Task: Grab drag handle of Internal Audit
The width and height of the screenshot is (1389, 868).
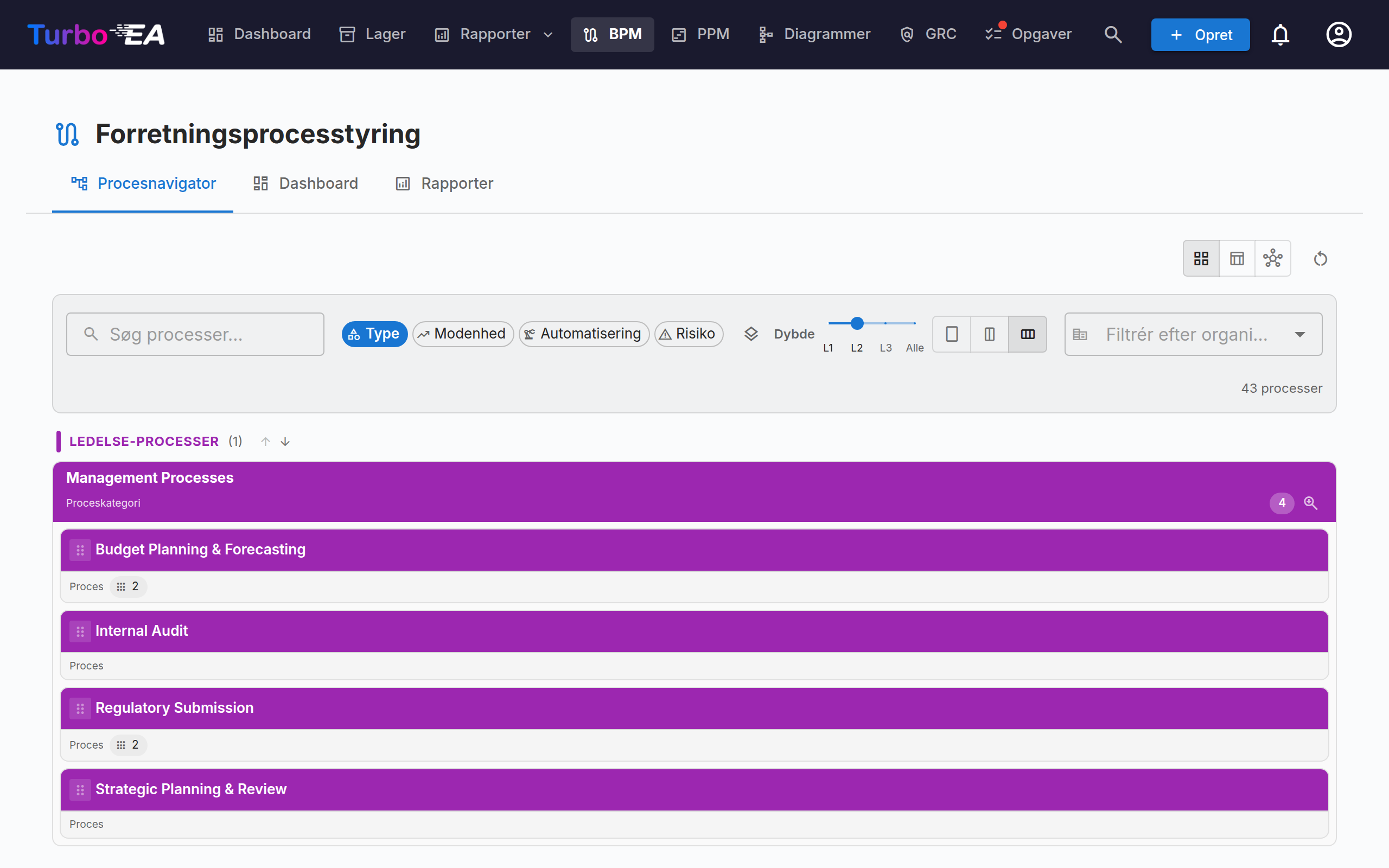Action: pos(80,631)
